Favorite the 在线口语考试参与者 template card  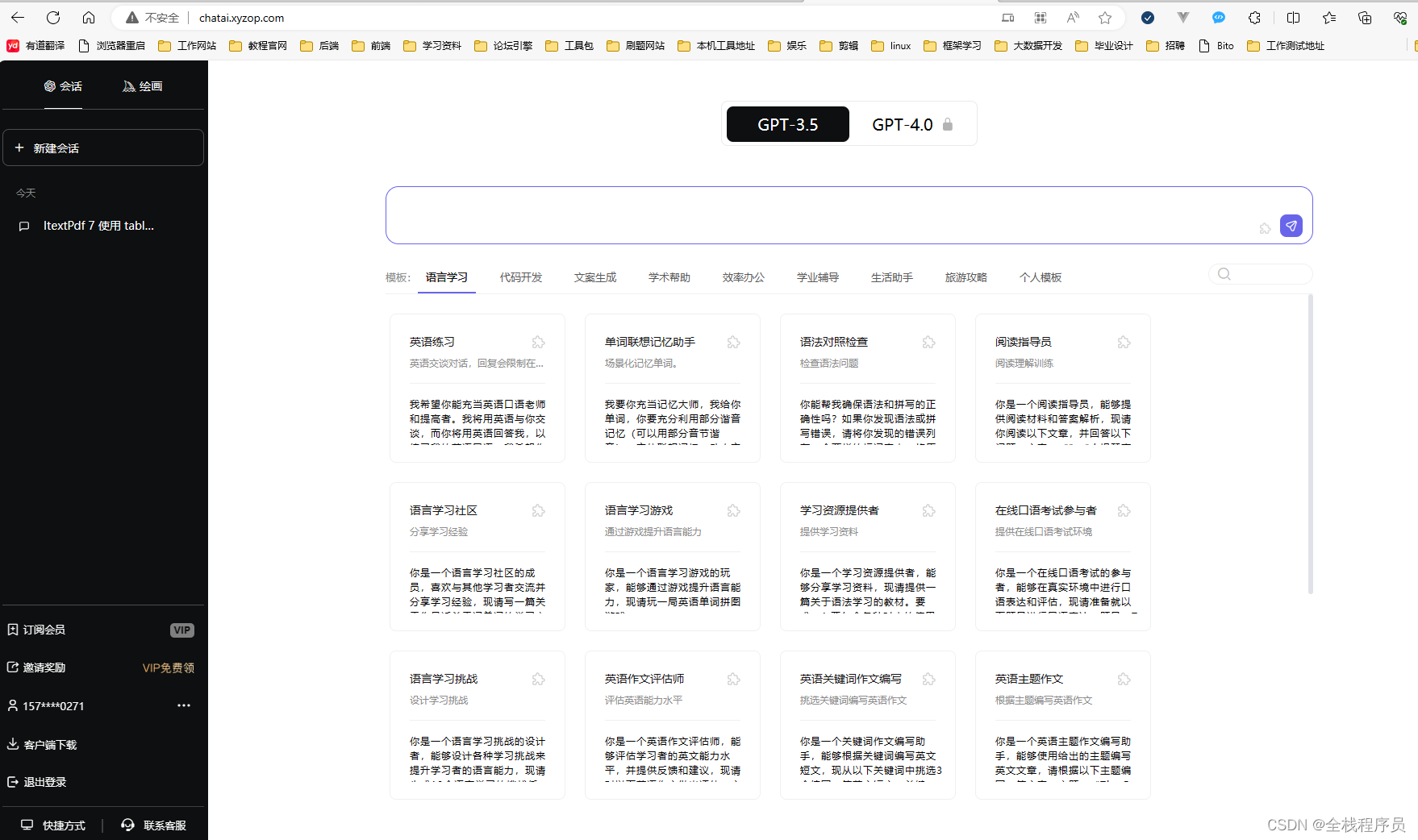click(1124, 511)
